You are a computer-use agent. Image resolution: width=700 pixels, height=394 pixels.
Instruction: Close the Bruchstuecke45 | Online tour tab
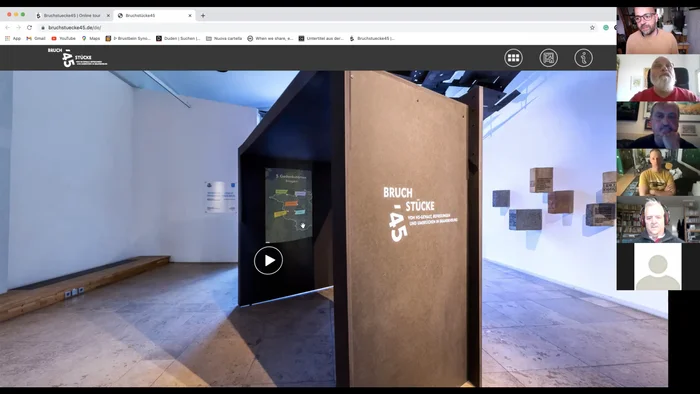click(x=108, y=15)
